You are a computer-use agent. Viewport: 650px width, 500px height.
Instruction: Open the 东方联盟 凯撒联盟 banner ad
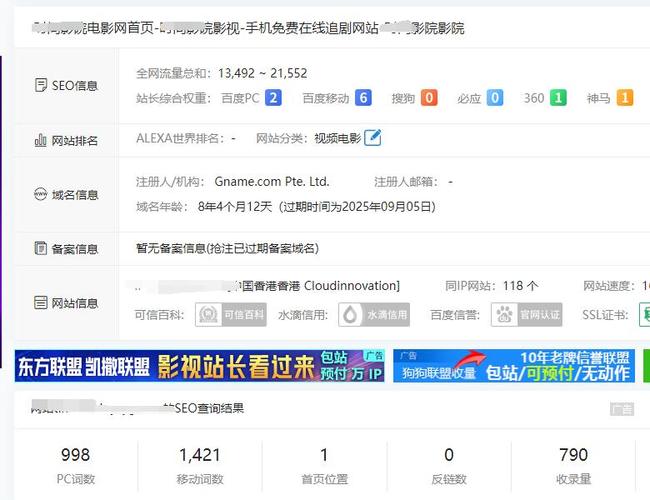coord(199,366)
